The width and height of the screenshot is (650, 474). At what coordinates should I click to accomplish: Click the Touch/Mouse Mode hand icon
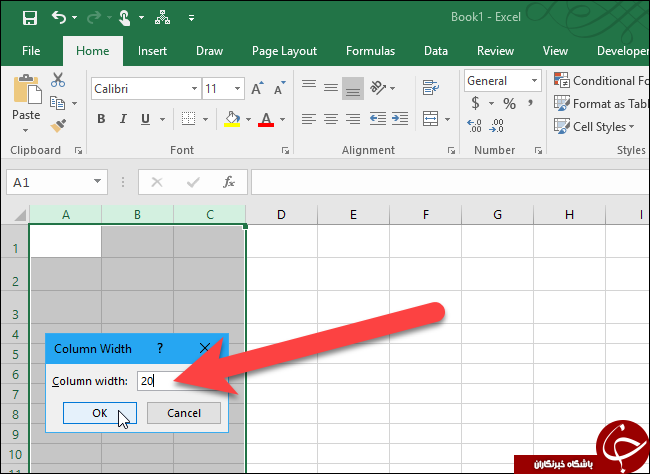[124, 18]
